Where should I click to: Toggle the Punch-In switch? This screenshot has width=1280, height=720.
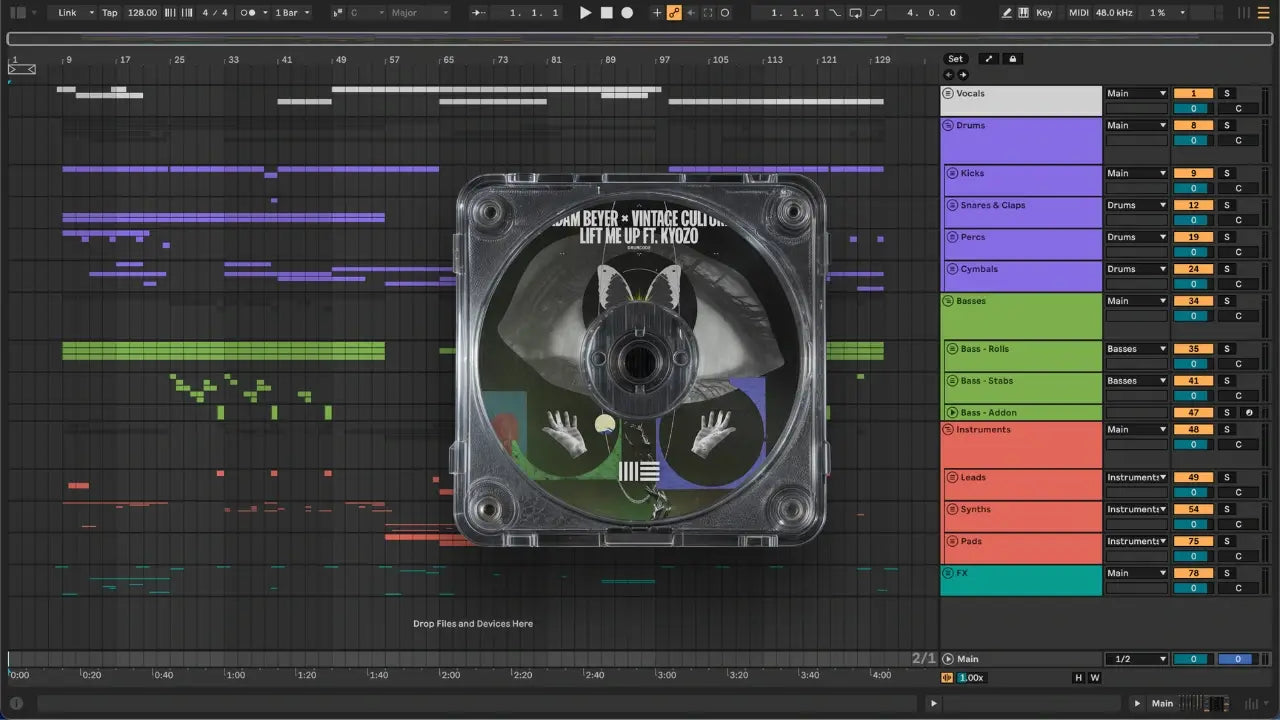835,13
